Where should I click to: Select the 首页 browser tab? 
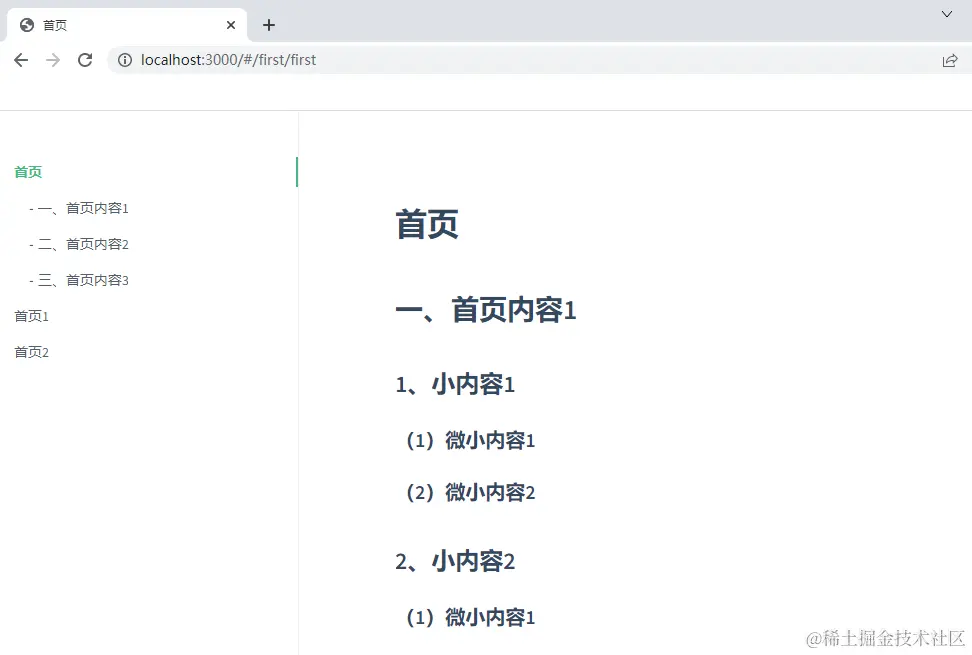(x=126, y=25)
